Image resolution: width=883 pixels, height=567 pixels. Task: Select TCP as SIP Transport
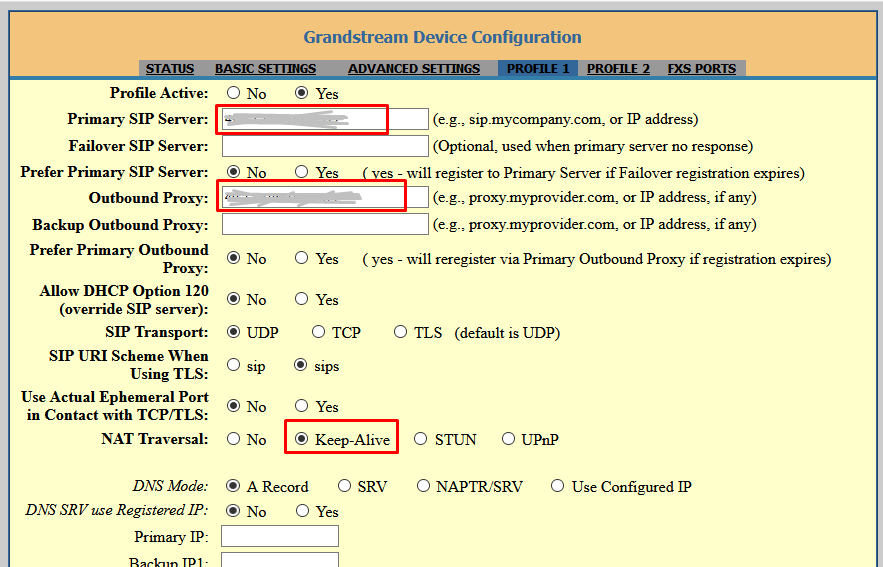(319, 332)
